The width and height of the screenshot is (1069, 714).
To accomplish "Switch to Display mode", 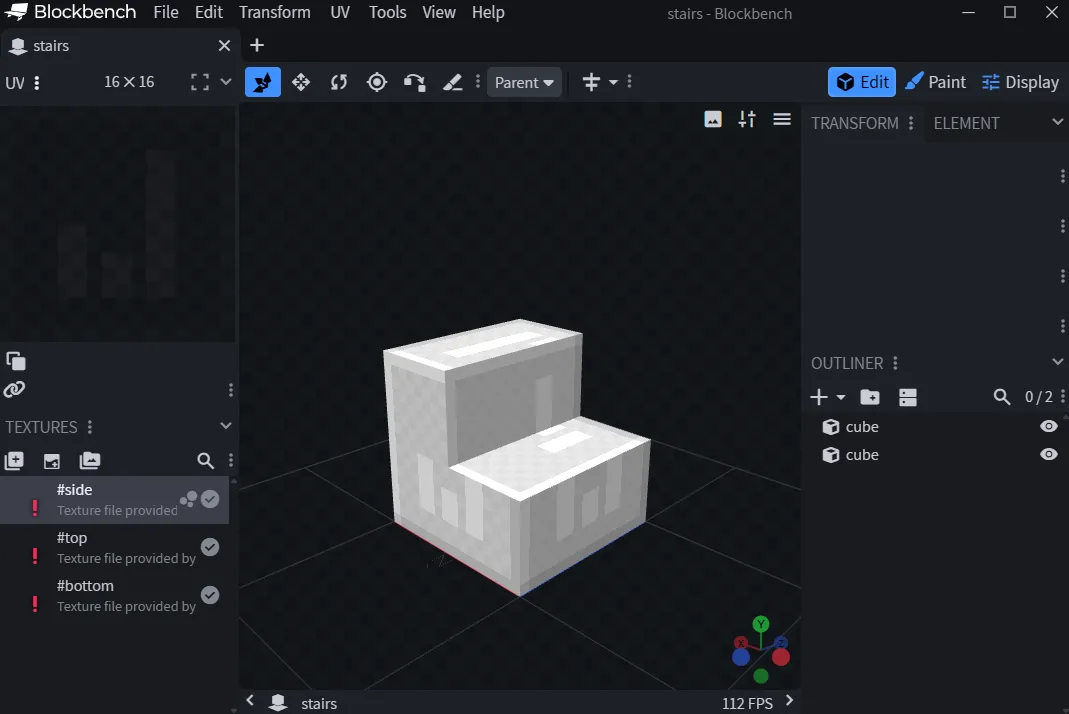I will [x=1020, y=82].
